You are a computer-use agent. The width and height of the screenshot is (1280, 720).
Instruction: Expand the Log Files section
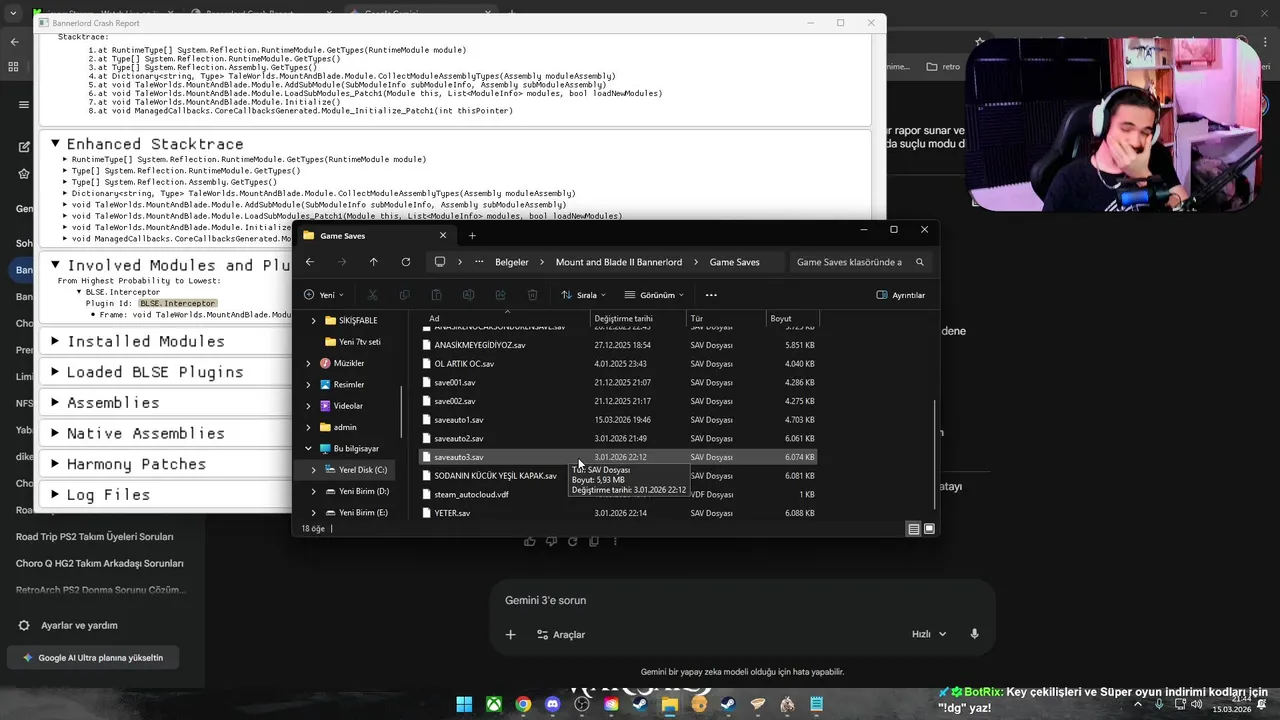pyautogui.click(x=56, y=495)
